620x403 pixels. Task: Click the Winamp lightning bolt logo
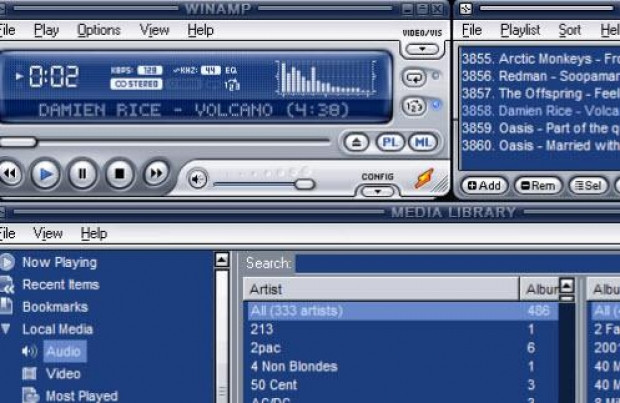click(x=424, y=178)
